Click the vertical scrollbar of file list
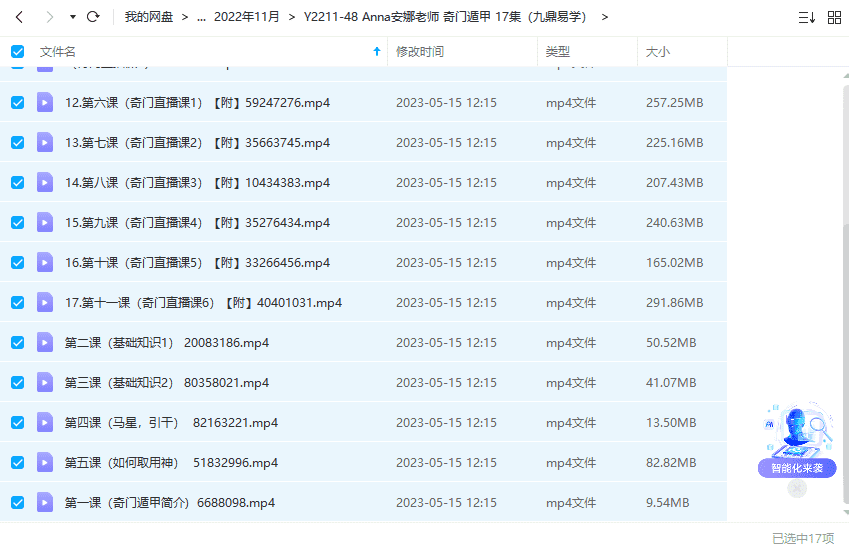 pos(843,300)
